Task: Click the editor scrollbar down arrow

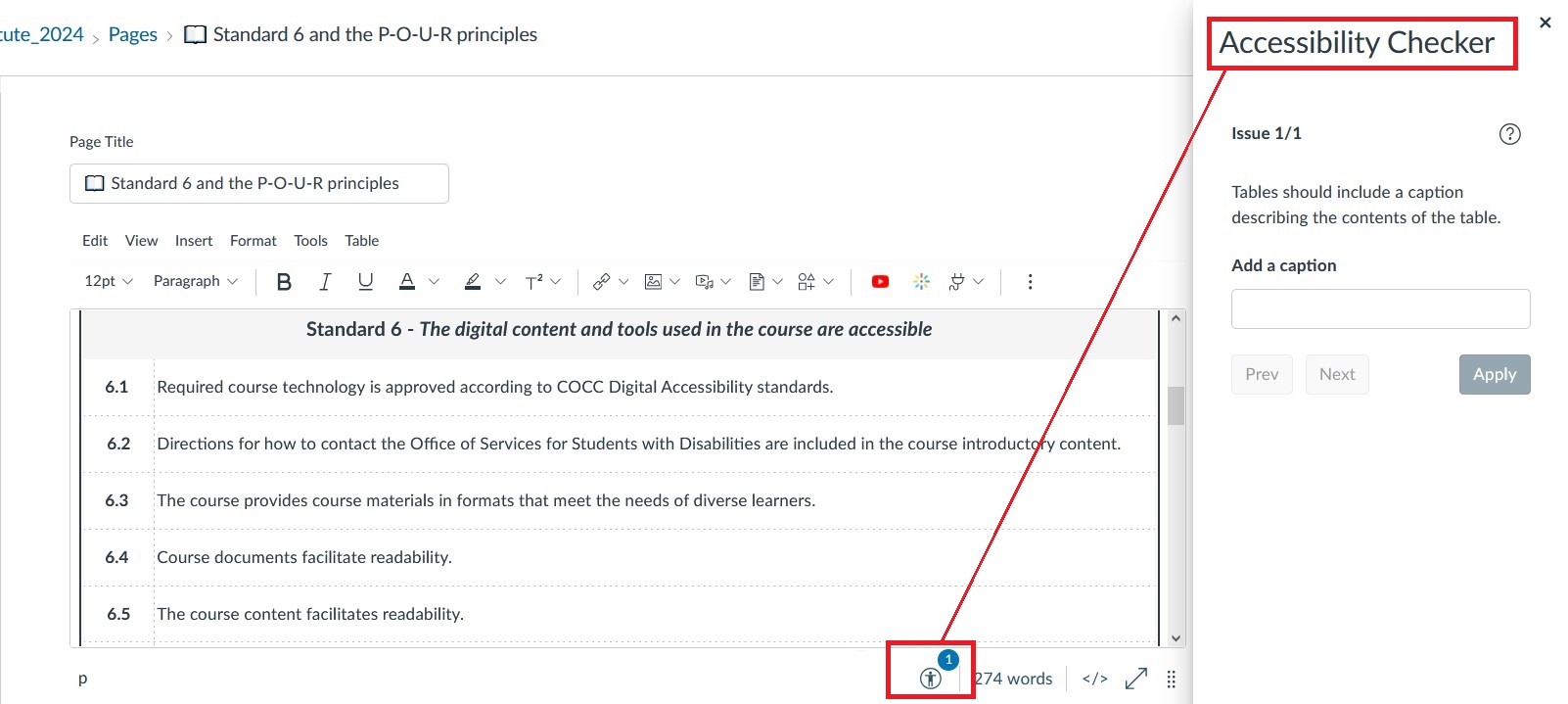Action: click(1176, 638)
